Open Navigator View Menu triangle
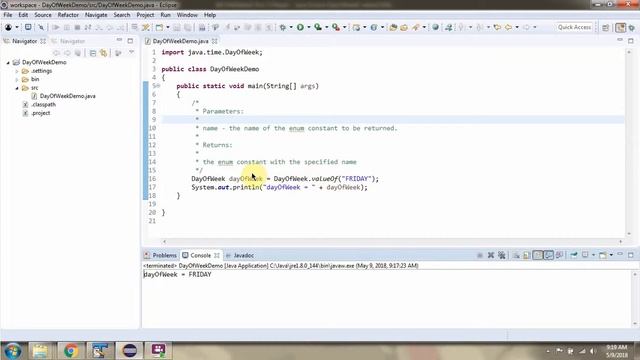The height and width of the screenshot is (360, 640). (x=131, y=53)
